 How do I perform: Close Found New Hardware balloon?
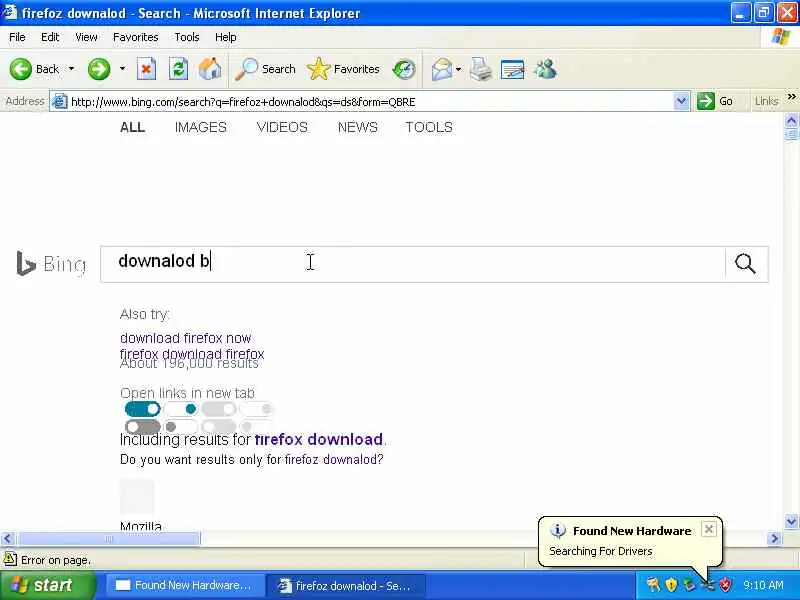pyautogui.click(x=709, y=529)
